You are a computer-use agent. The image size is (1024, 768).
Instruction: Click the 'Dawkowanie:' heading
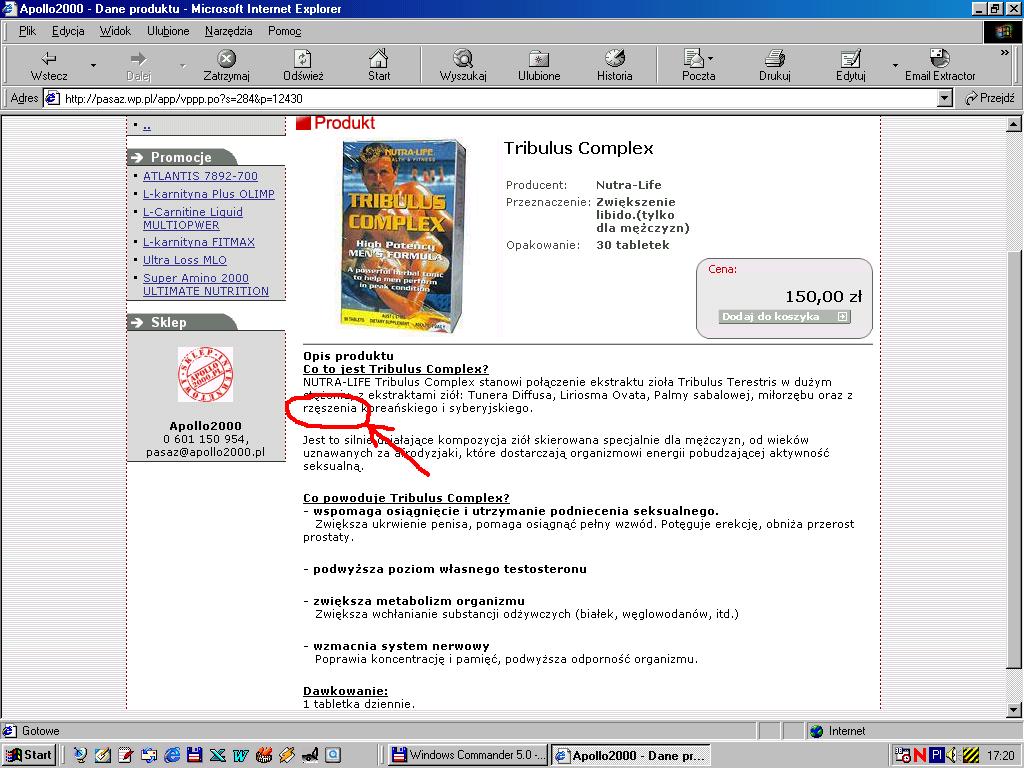pos(345,691)
